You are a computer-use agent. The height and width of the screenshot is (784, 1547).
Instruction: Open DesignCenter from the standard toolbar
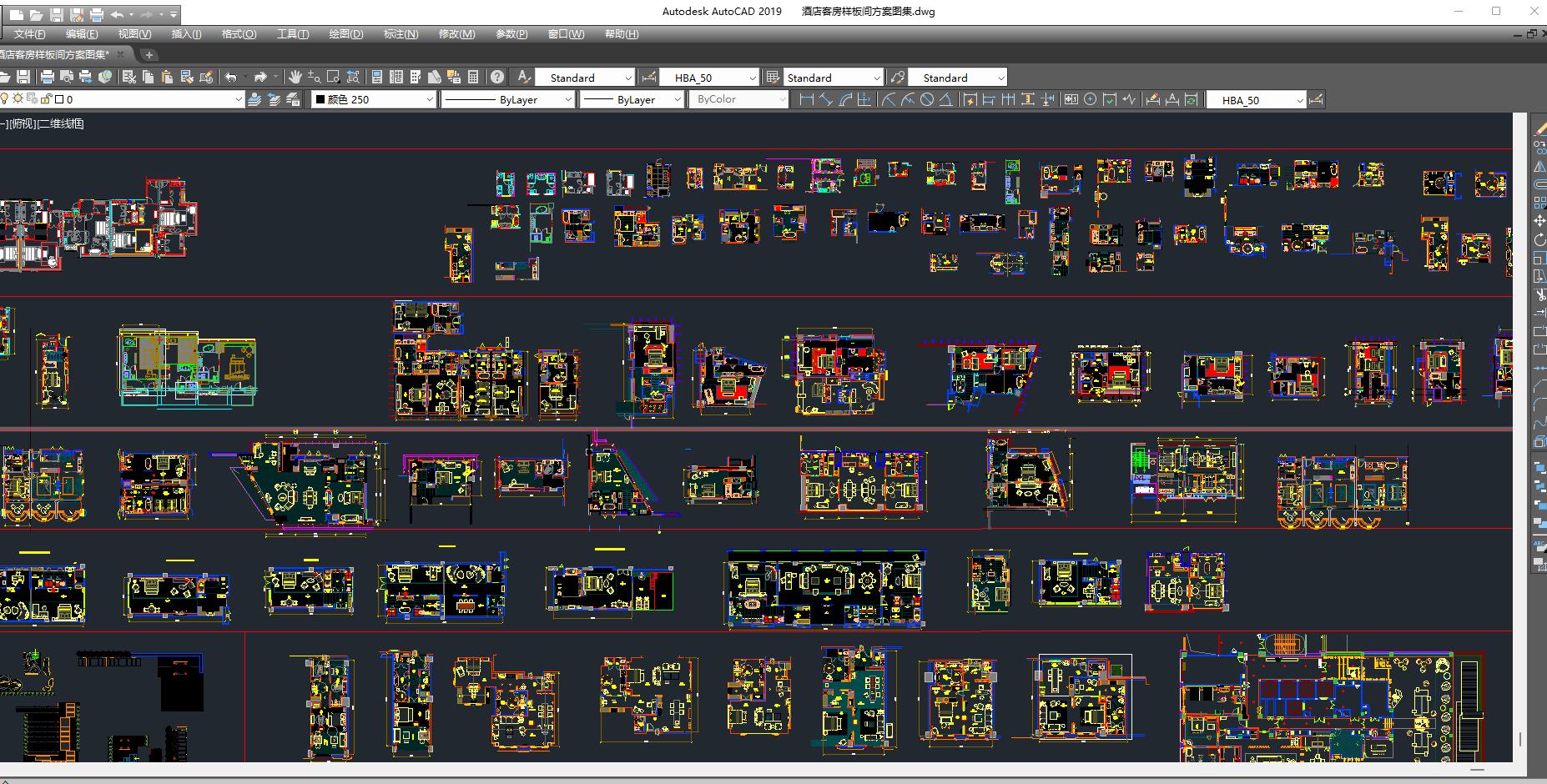396,77
